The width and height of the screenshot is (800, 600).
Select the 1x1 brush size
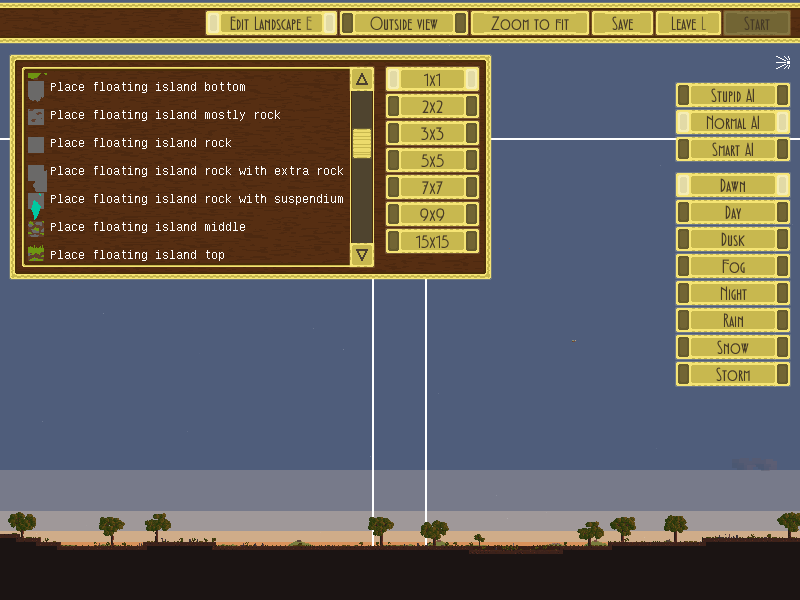pyautogui.click(x=432, y=80)
